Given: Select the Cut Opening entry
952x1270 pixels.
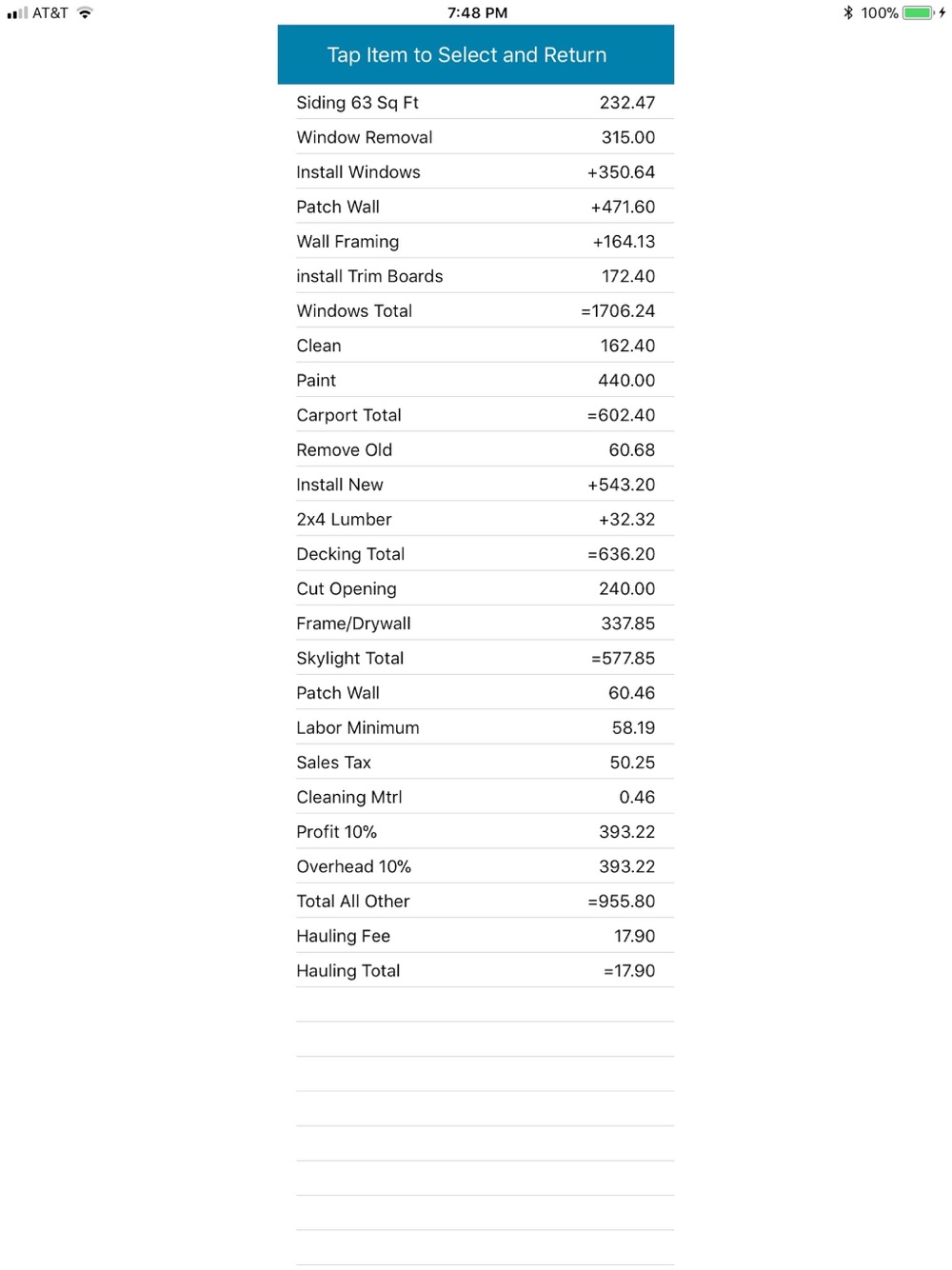Looking at the screenshot, I should [476, 588].
